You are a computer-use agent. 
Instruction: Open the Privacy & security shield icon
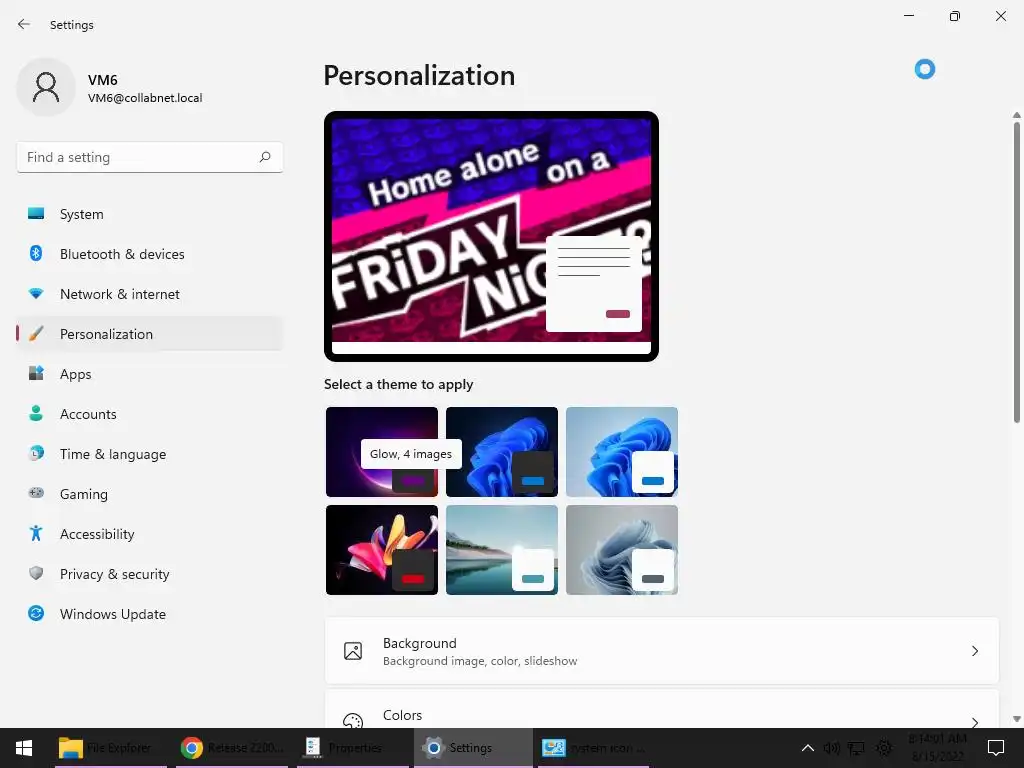[36, 573]
